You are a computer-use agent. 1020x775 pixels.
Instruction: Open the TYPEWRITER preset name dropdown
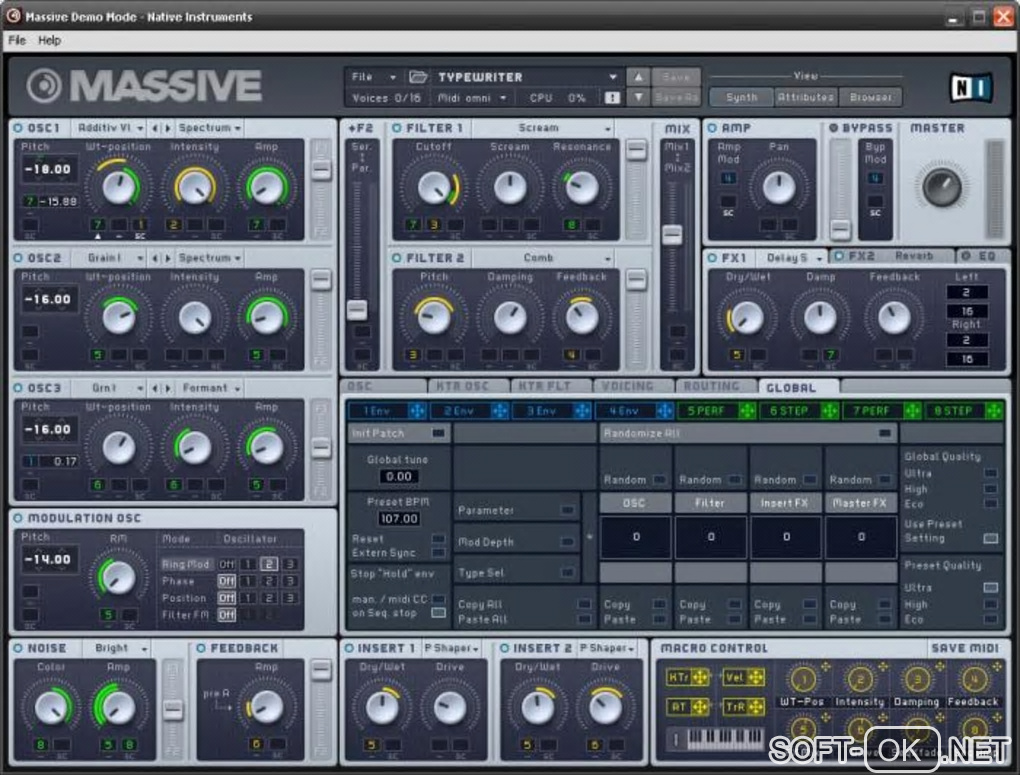(526, 77)
